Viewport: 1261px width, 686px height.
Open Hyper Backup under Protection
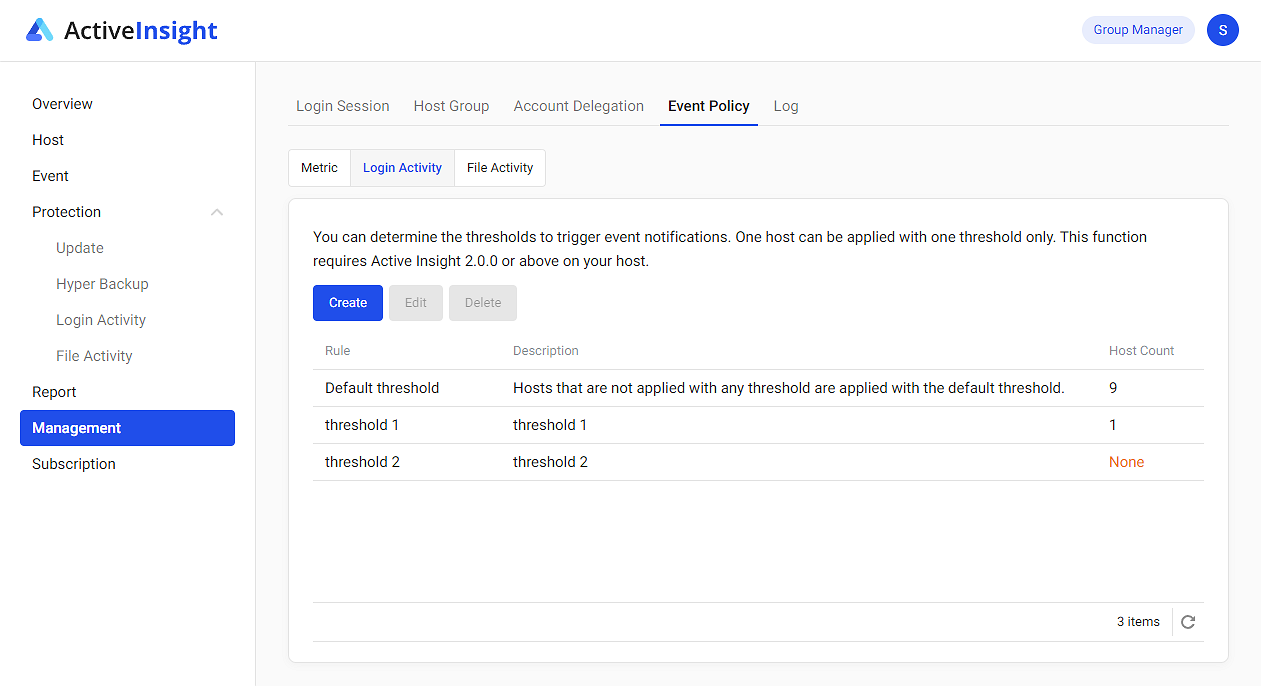[x=102, y=283]
